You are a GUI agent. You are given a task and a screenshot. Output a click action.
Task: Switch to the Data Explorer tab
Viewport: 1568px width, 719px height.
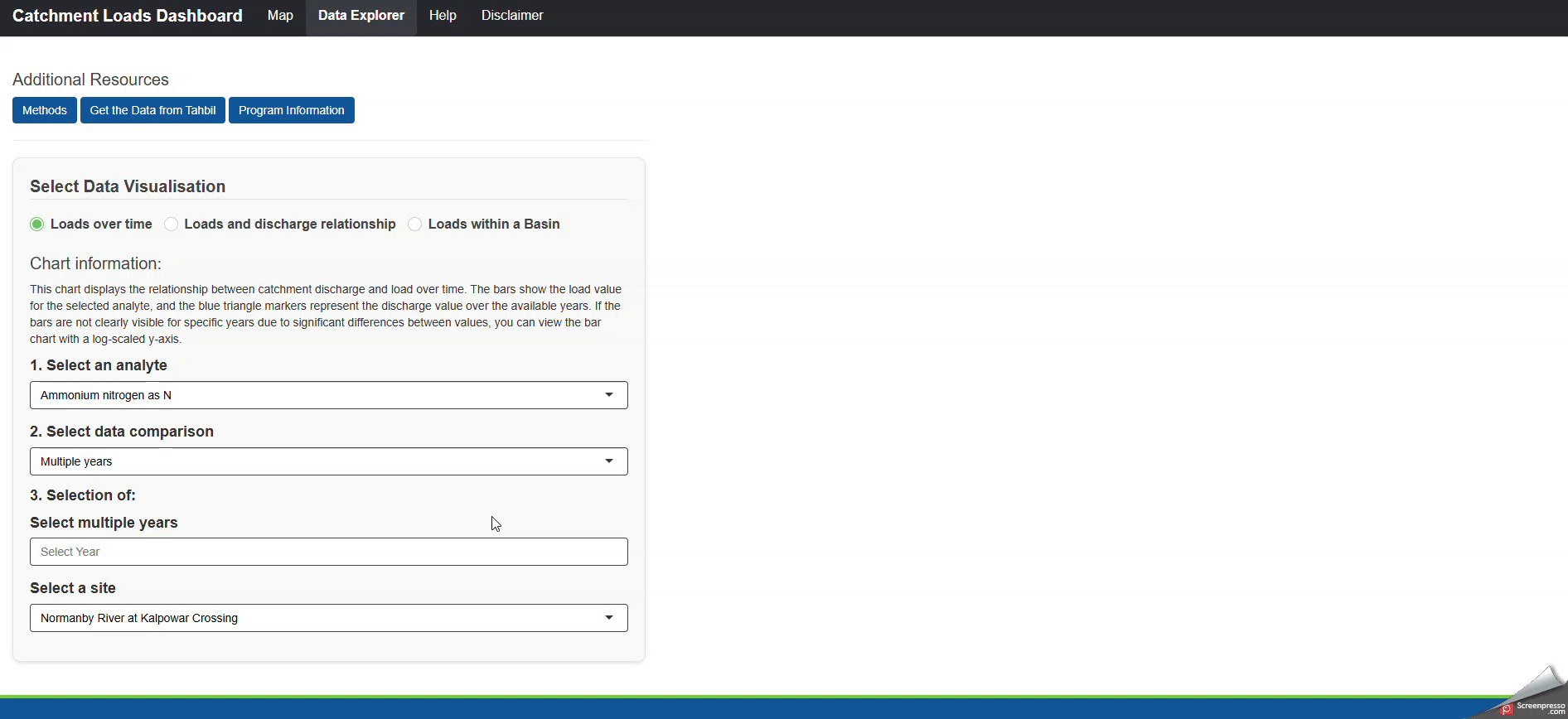[361, 16]
